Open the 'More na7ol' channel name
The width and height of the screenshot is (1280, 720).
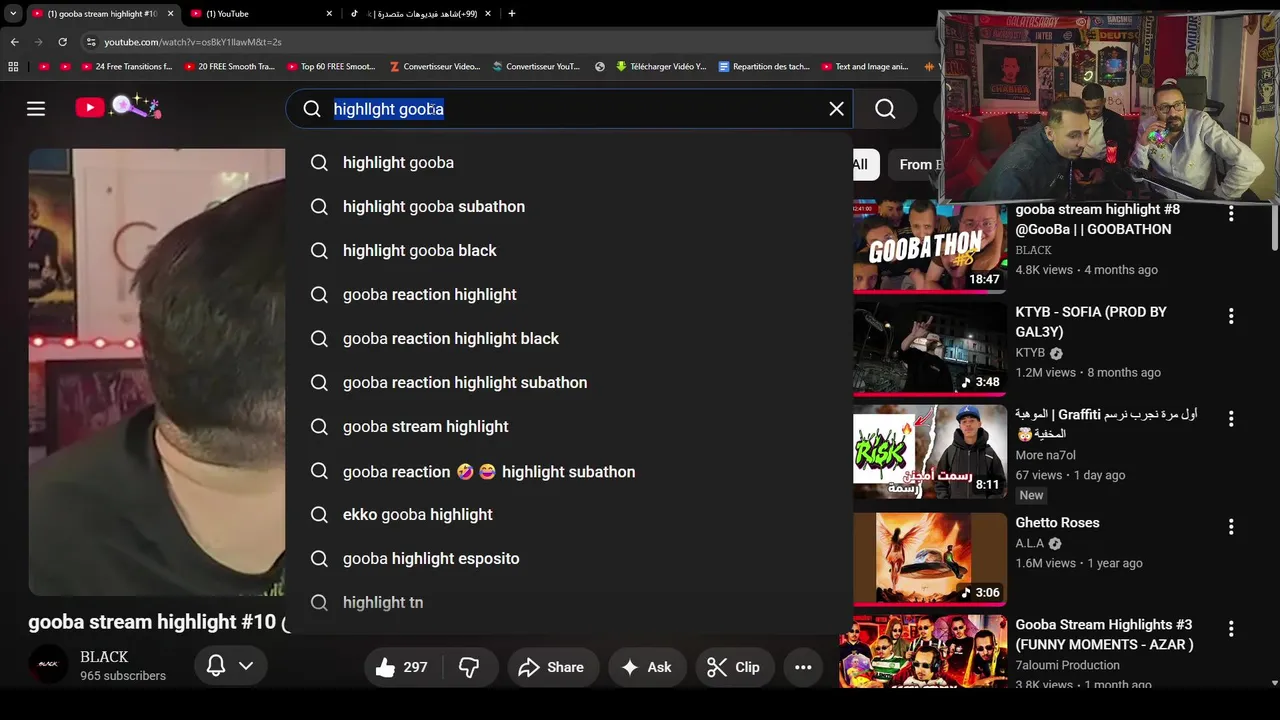point(1045,455)
